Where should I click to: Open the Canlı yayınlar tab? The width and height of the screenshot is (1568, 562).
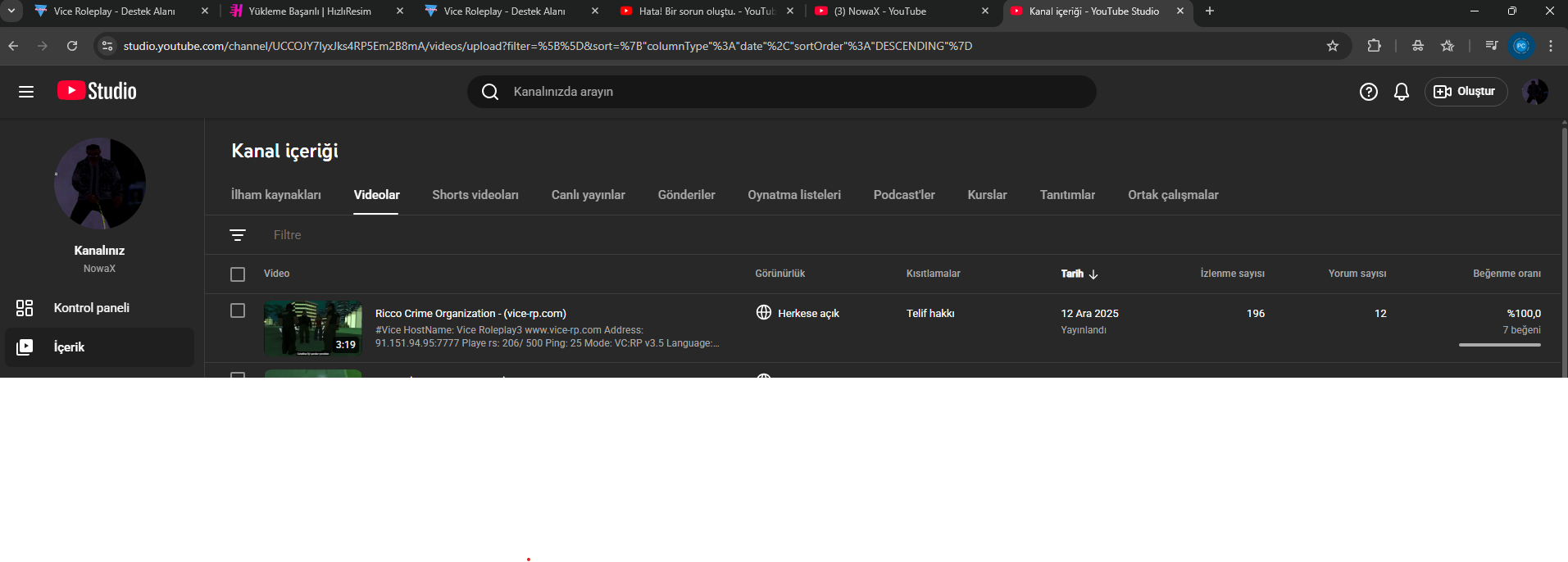point(588,195)
